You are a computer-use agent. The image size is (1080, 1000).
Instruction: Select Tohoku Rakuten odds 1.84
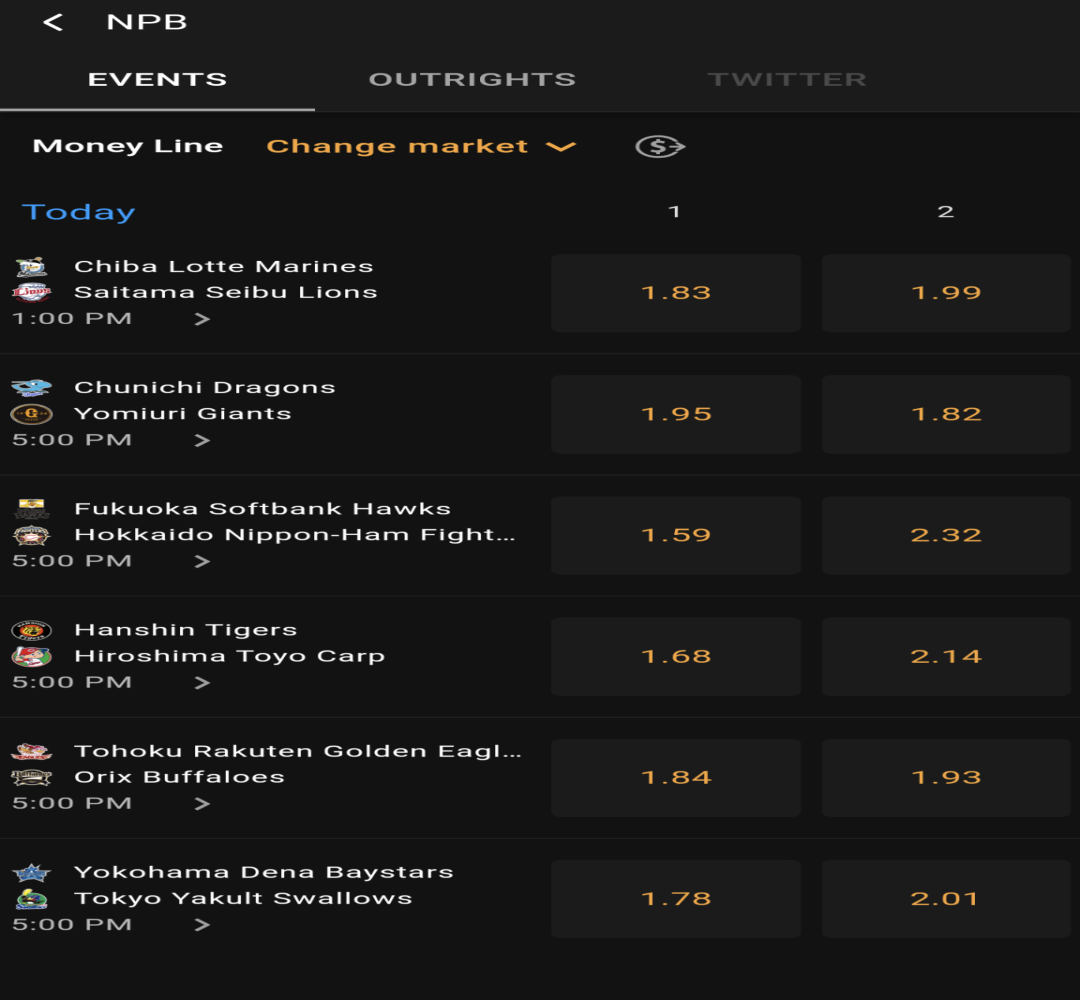point(676,778)
